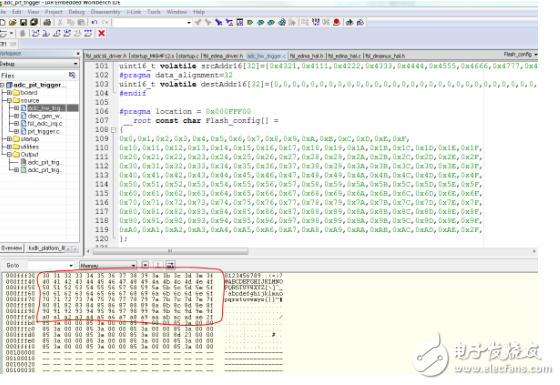Open the Flash_config function dropdown

[x=535, y=54]
